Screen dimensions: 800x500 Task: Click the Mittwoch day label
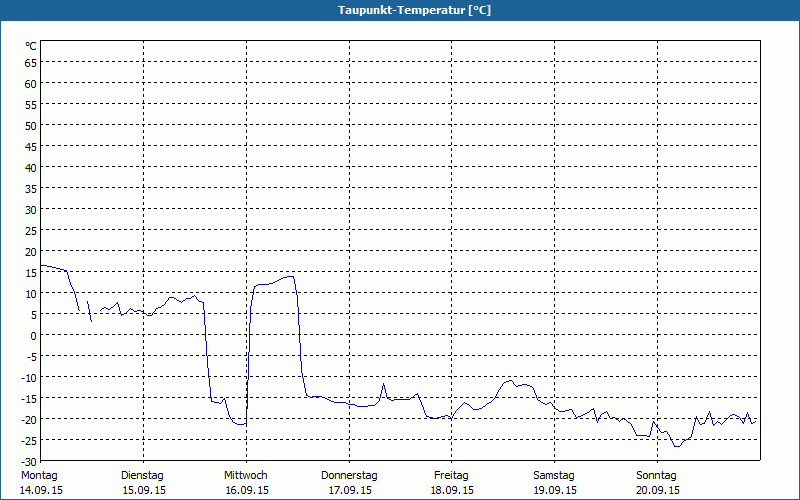pos(246,476)
